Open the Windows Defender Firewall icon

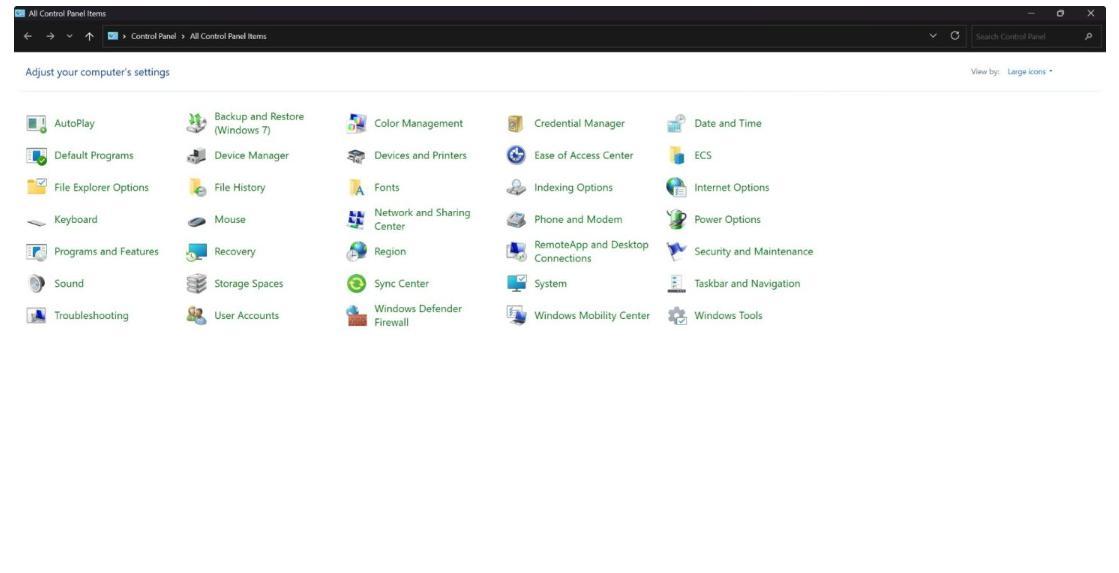pyautogui.click(x=356, y=315)
